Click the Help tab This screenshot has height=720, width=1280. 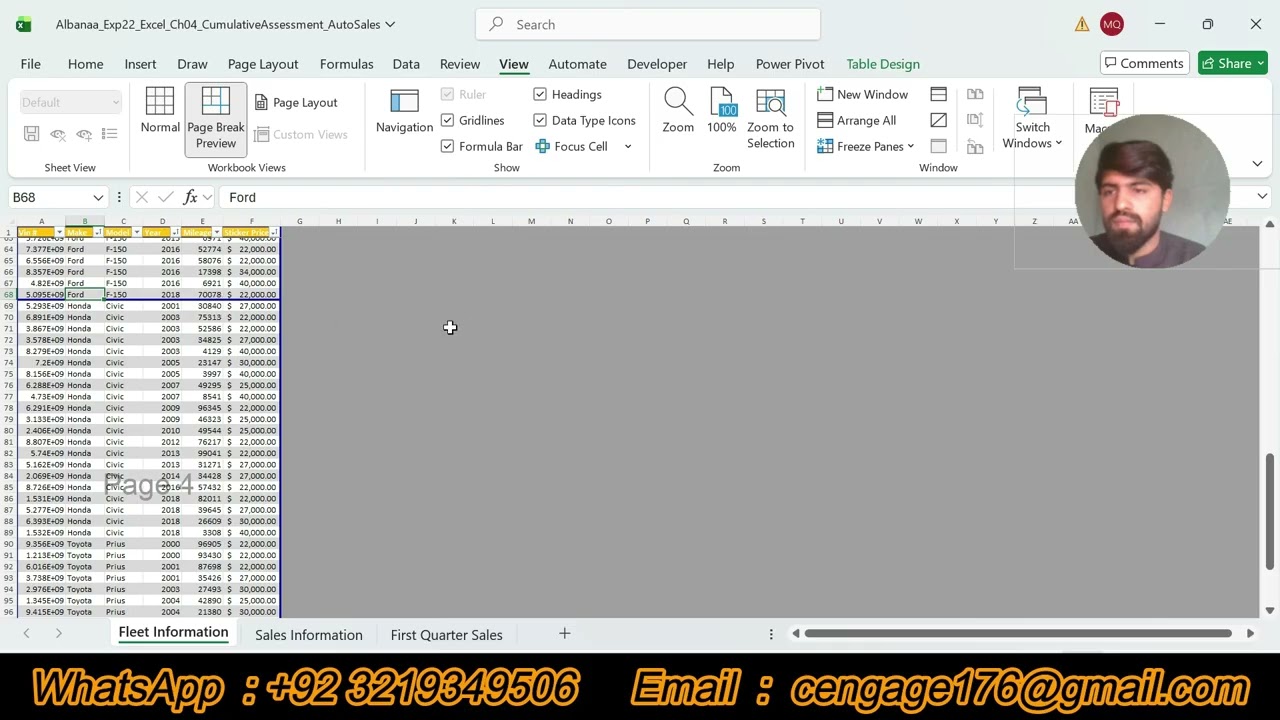pos(720,64)
